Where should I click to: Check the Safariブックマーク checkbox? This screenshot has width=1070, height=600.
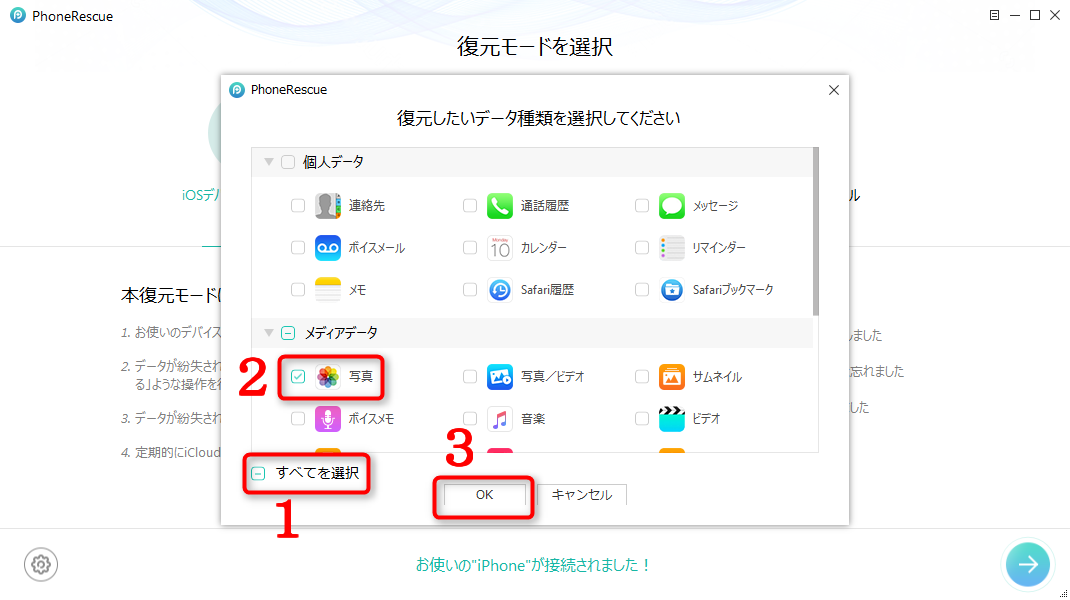tap(641, 290)
